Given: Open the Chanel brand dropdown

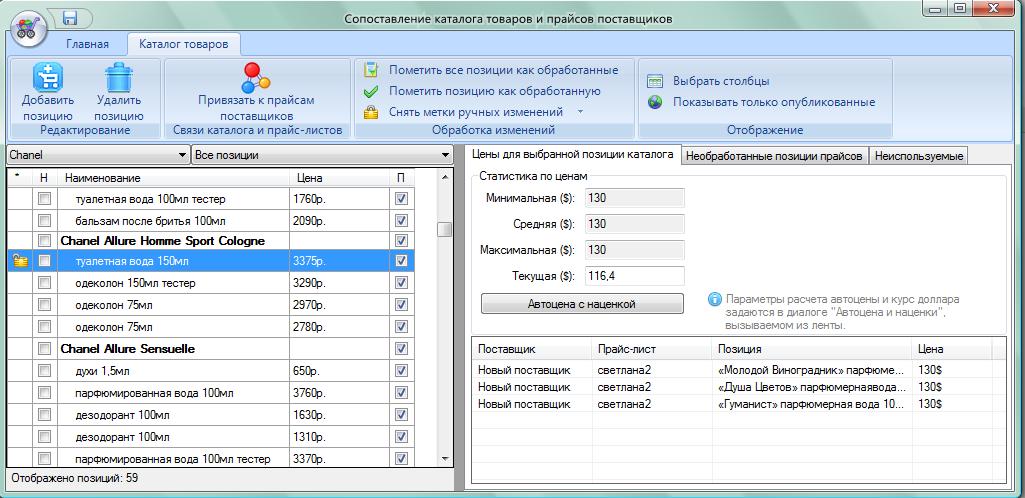Looking at the screenshot, I should coord(98,155).
